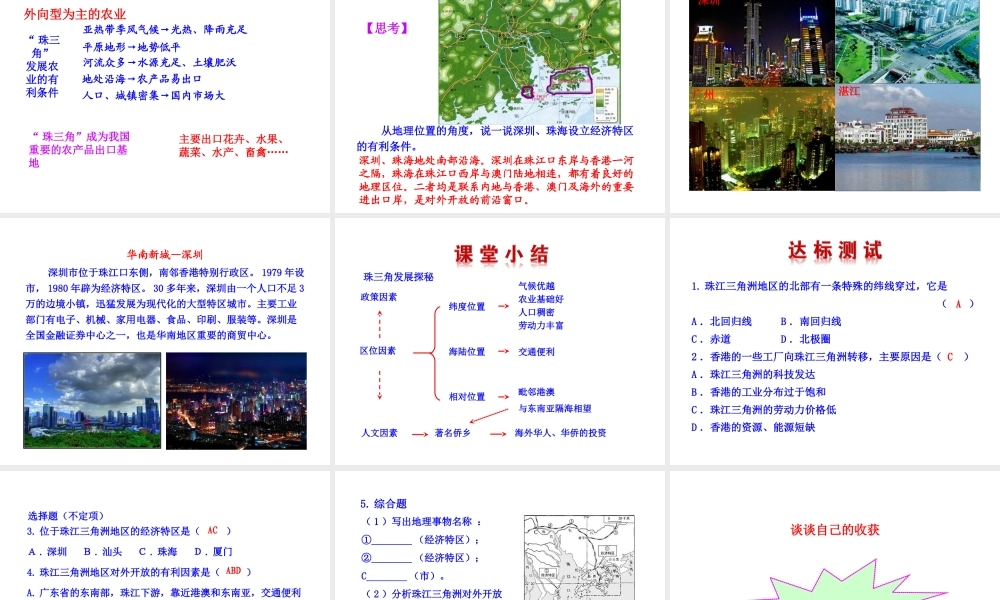Select the aerial city highway photo
The image size is (1000, 600).
(908, 41)
